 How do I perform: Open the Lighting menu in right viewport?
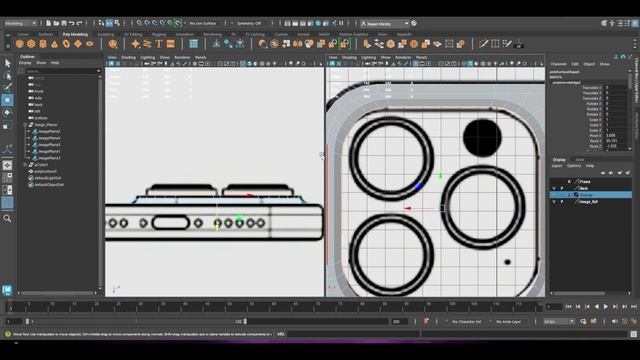[368, 58]
